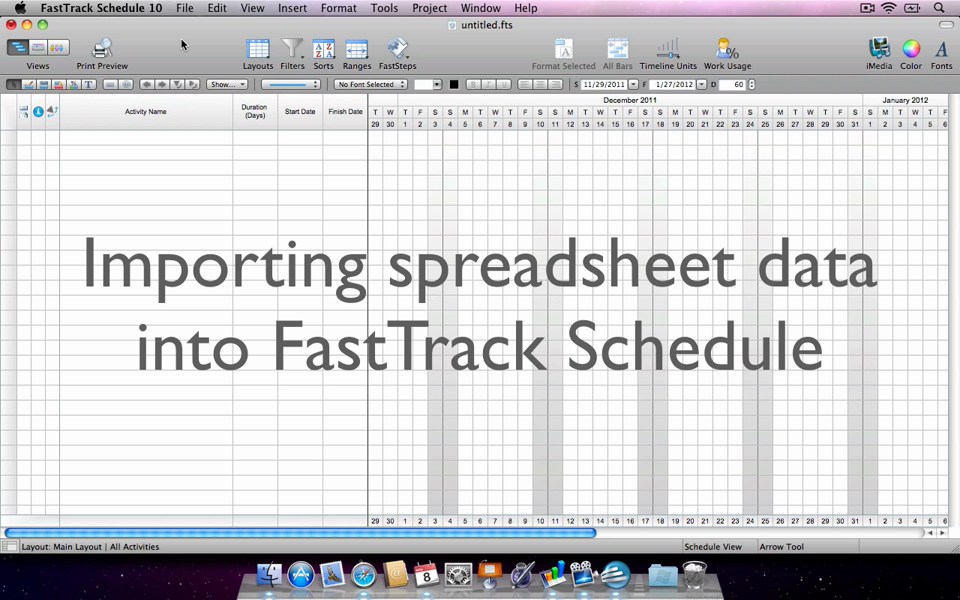
Task: Click the Finish Date column header
Action: pyautogui.click(x=345, y=111)
